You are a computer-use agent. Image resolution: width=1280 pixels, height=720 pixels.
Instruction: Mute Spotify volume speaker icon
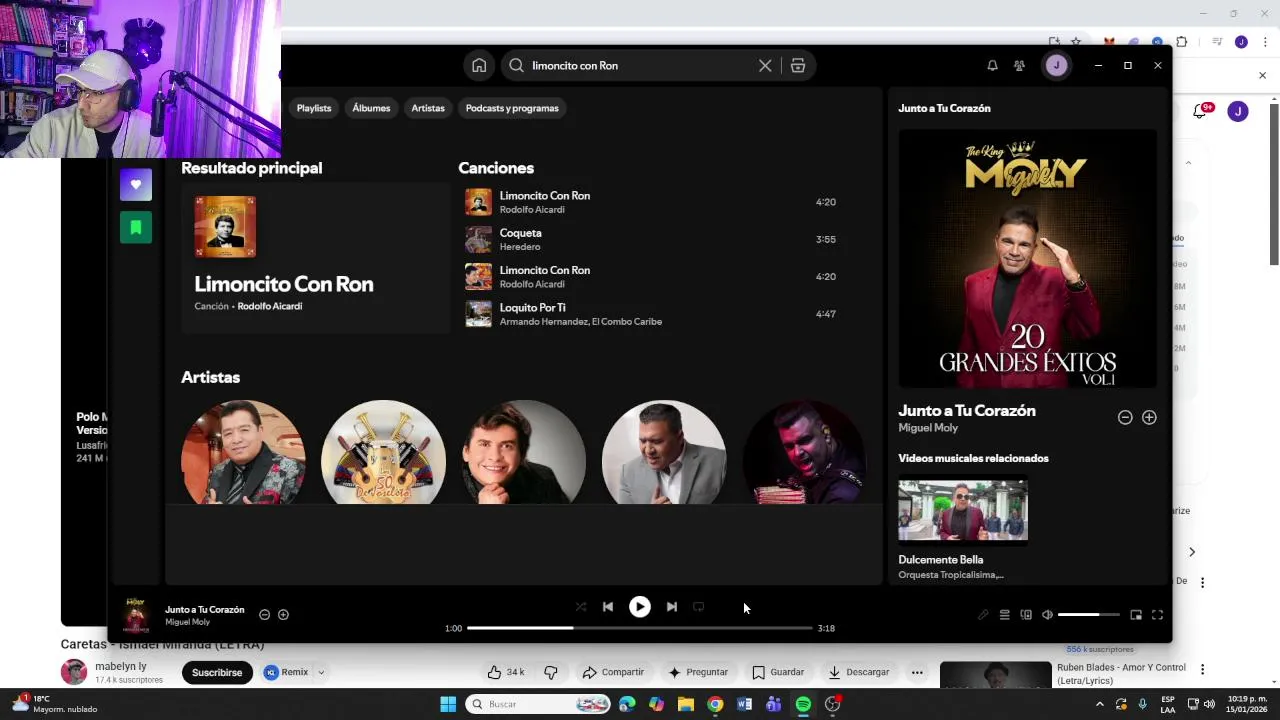1047,615
